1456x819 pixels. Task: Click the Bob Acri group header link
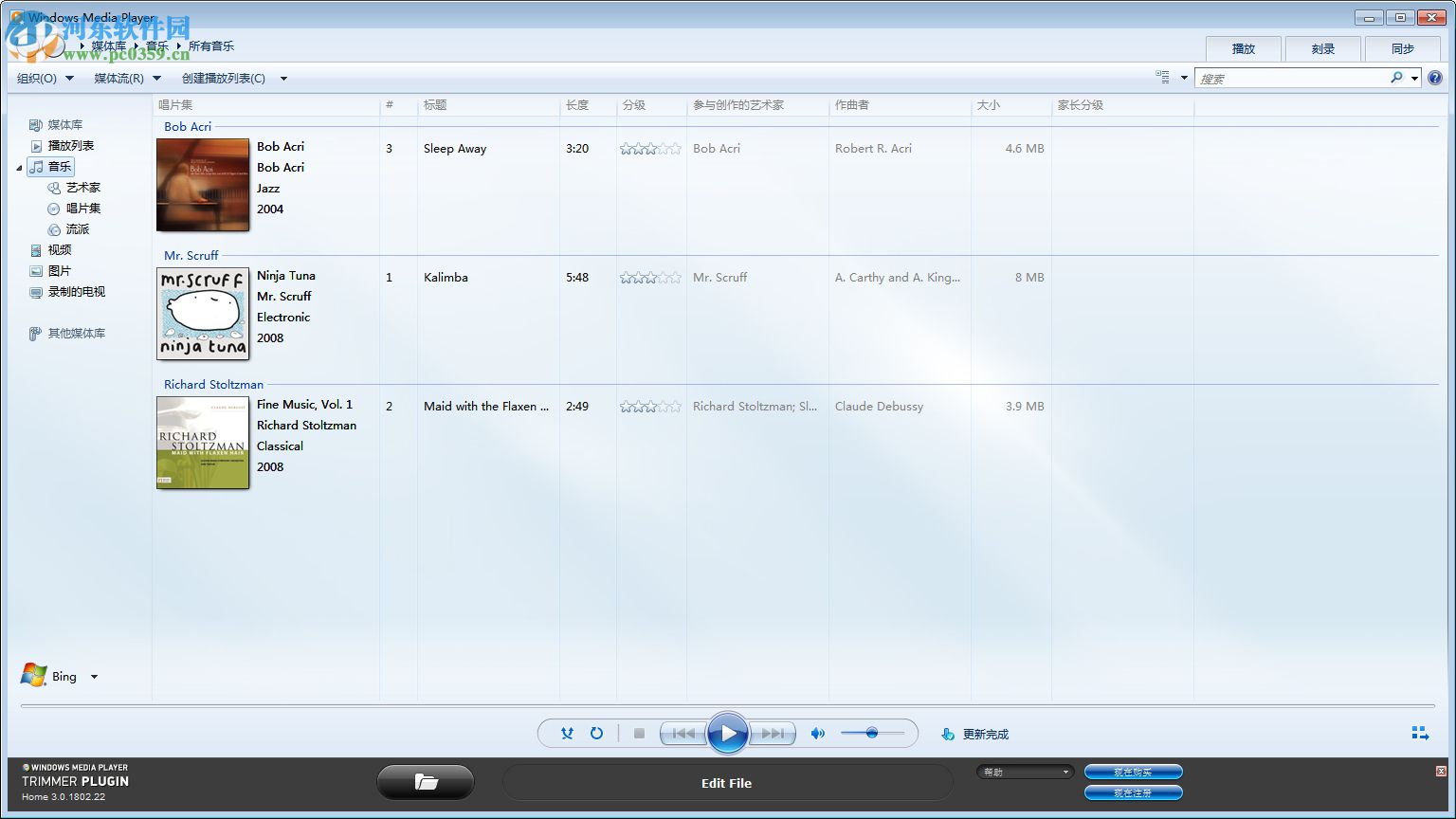coord(188,127)
